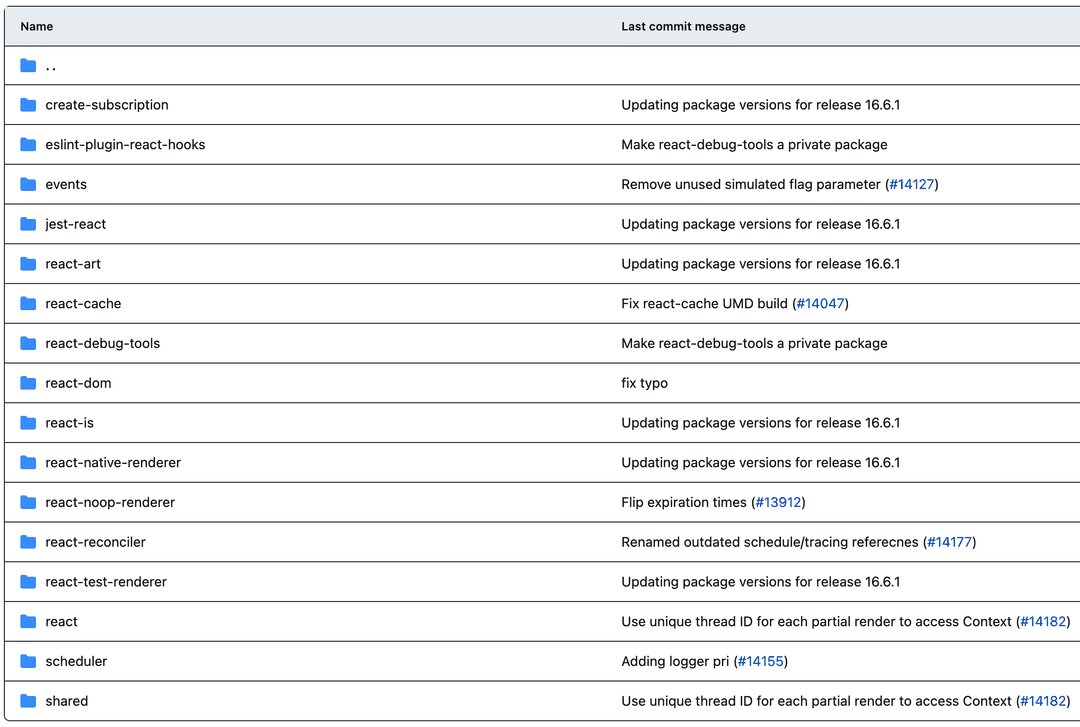
Task: Follow the #13912 commit reference
Action: point(778,502)
